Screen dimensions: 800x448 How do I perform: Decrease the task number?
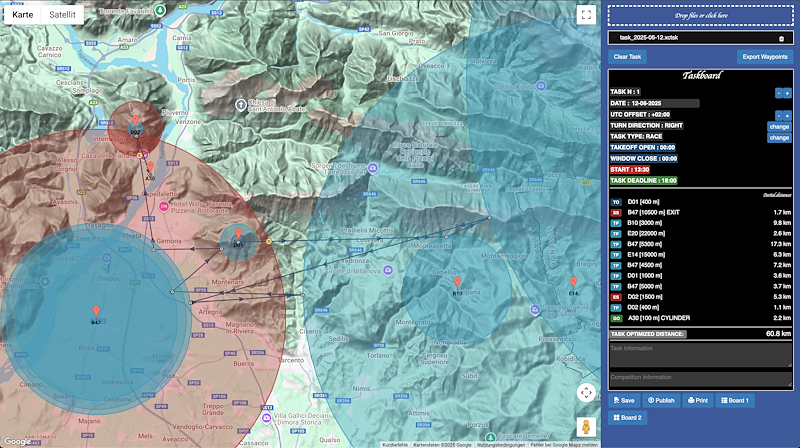pos(779,93)
